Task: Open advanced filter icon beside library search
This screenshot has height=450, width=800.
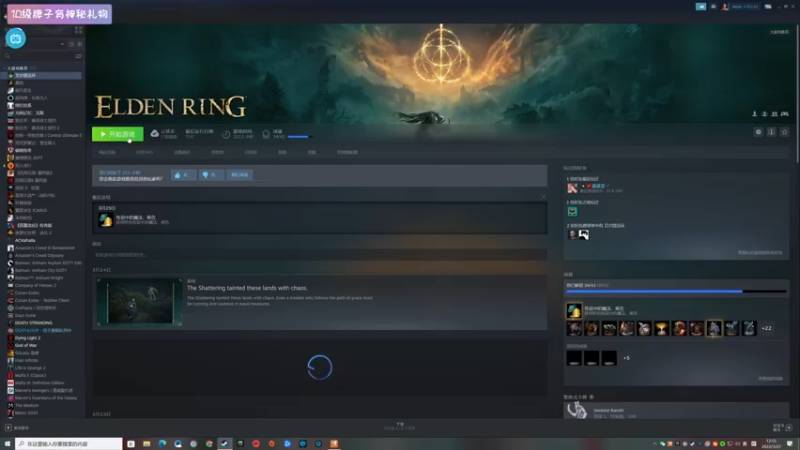Action: 79,56
